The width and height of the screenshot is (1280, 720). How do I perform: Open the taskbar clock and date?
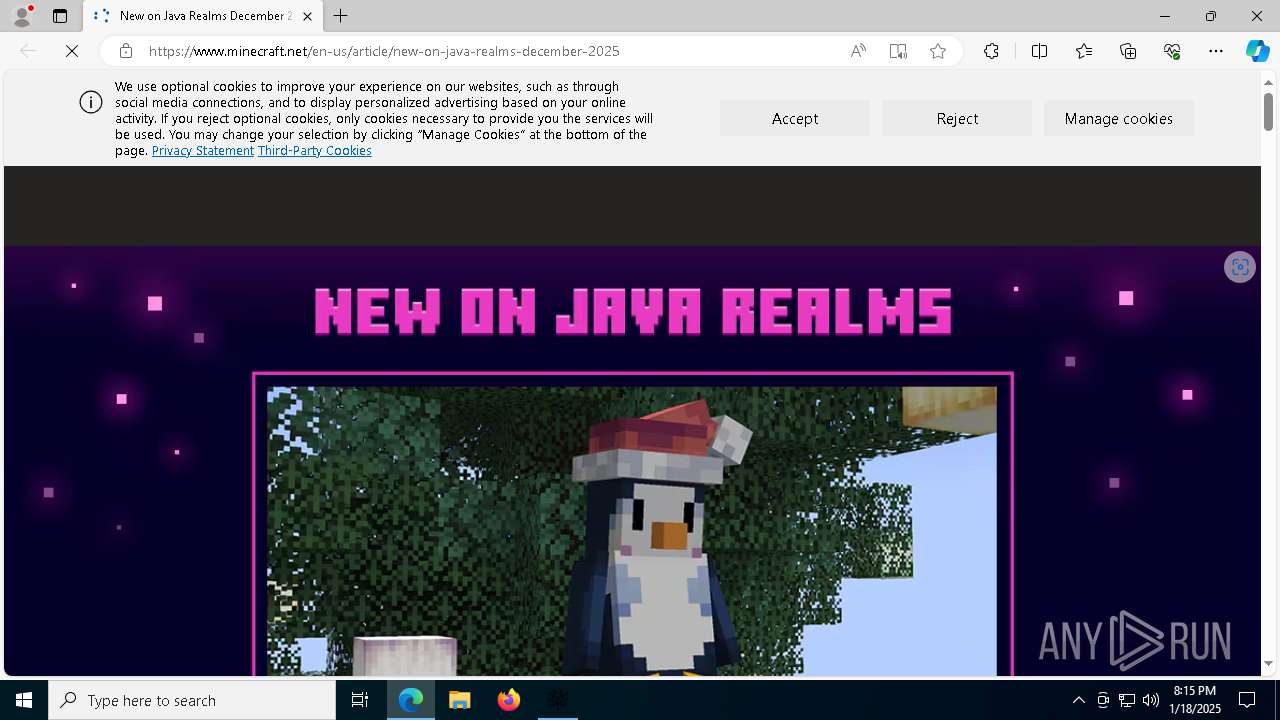pos(1195,700)
